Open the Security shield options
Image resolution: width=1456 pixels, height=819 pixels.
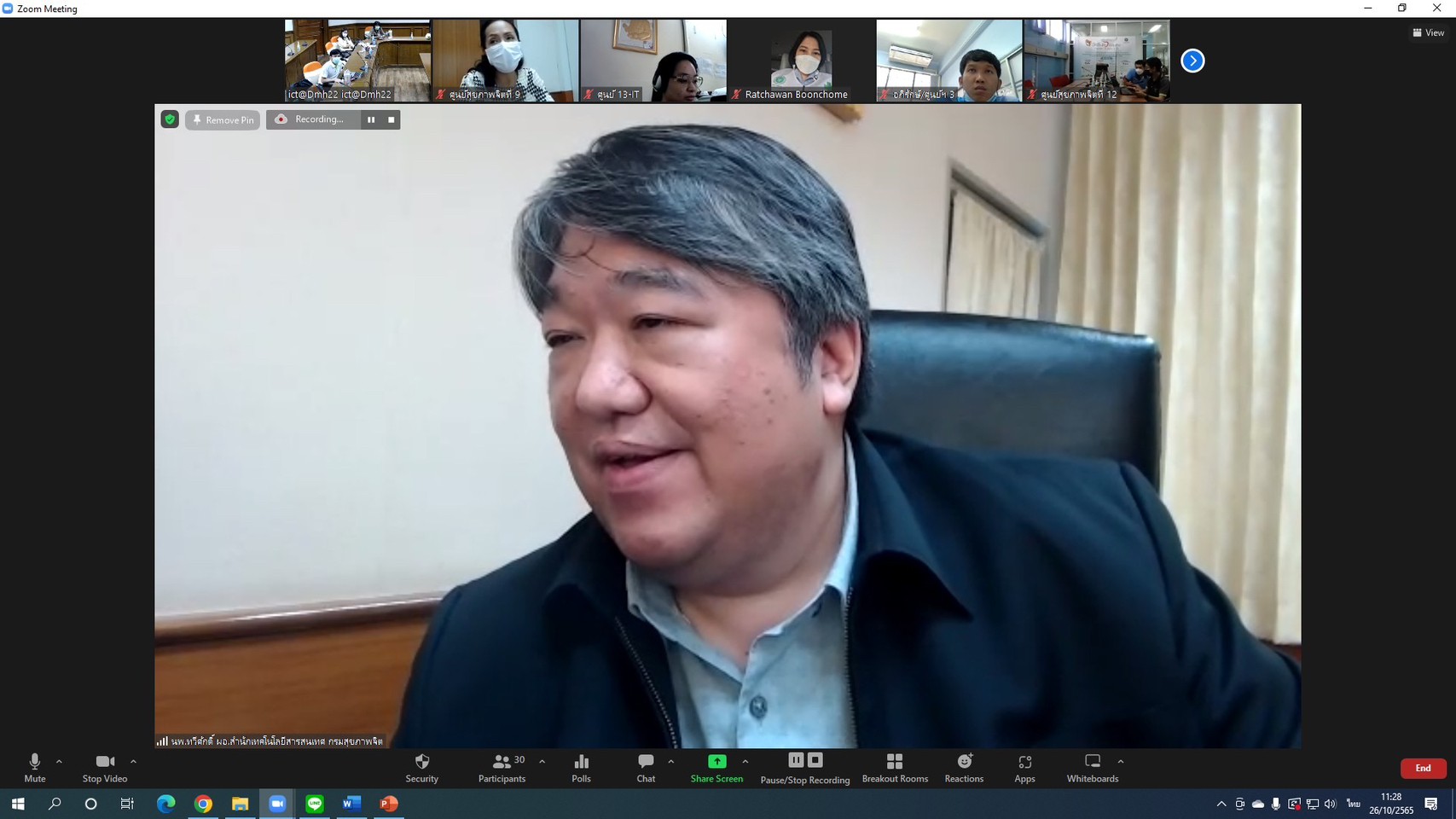pos(421,767)
